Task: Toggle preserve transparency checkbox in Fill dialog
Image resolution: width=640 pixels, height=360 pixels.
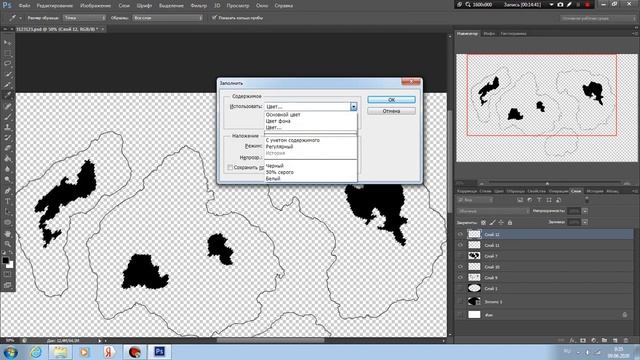Action: pos(230,167)
